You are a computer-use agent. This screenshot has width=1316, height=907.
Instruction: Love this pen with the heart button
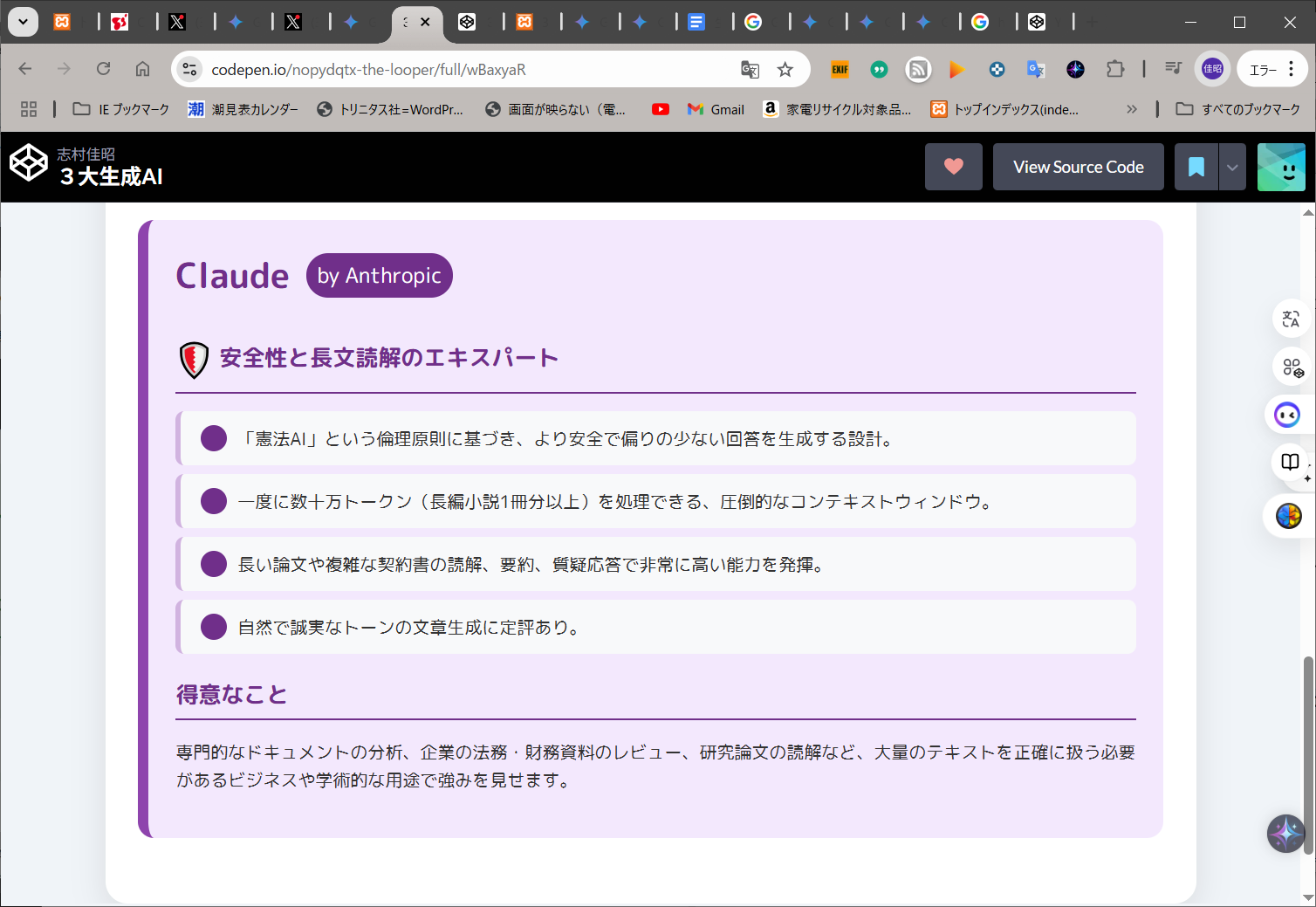pos(954,167)
